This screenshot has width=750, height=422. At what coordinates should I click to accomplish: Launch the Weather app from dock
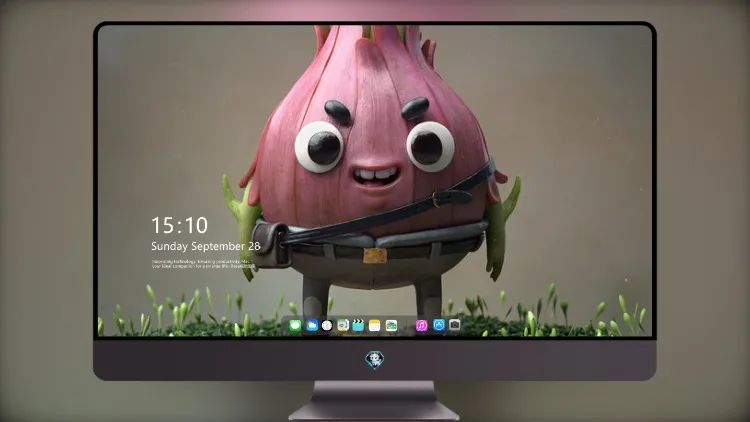[x=312, y=326]
